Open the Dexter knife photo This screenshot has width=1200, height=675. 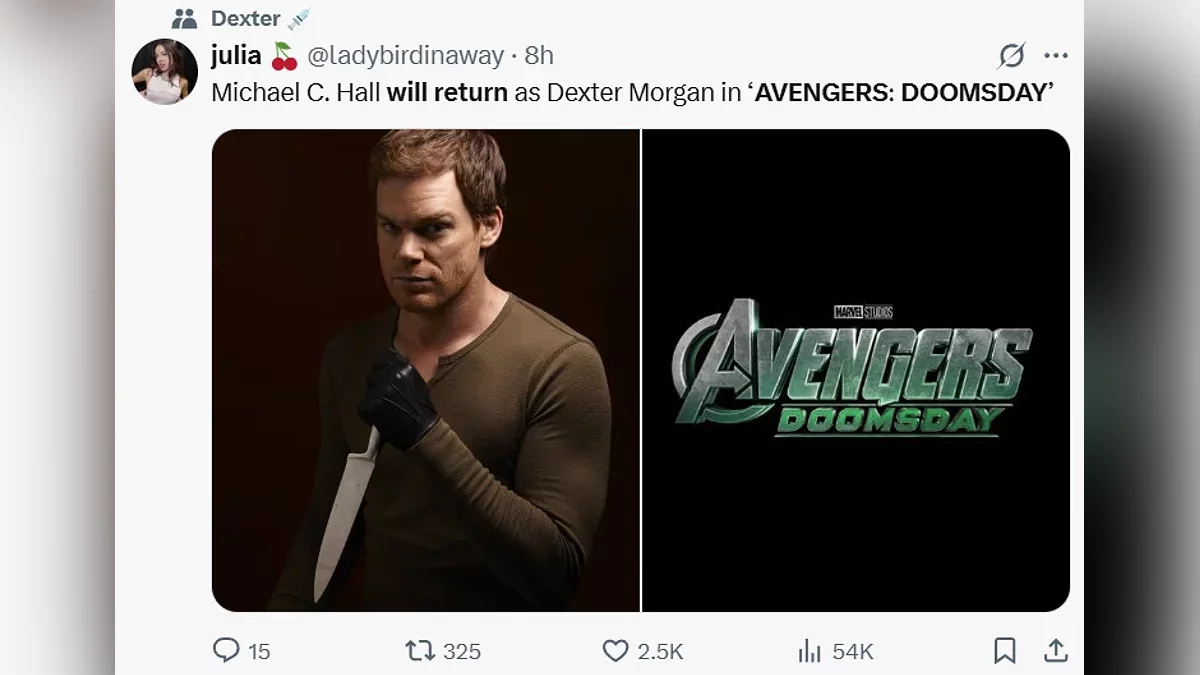click(425, 370)
